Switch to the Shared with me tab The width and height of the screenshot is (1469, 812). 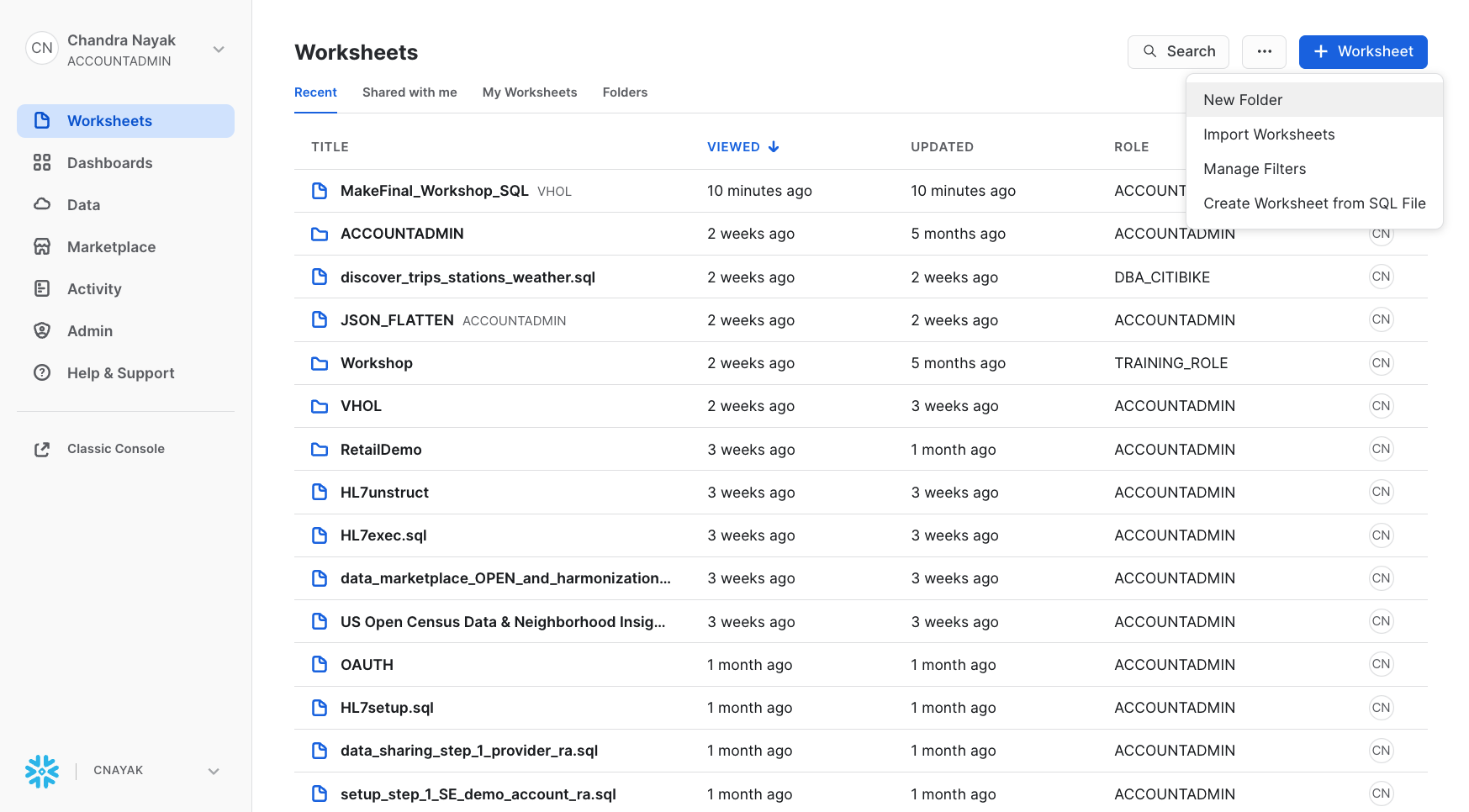click(410, 92)
